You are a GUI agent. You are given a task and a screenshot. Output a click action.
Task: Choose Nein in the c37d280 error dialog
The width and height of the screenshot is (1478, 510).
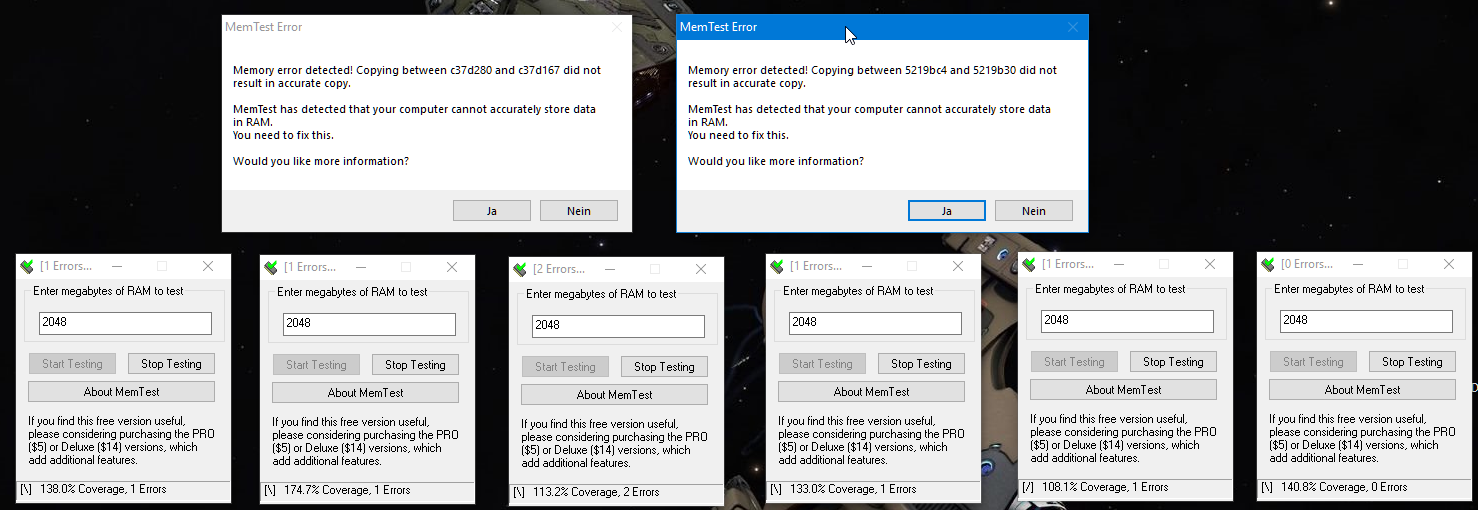tap(579, 211)
